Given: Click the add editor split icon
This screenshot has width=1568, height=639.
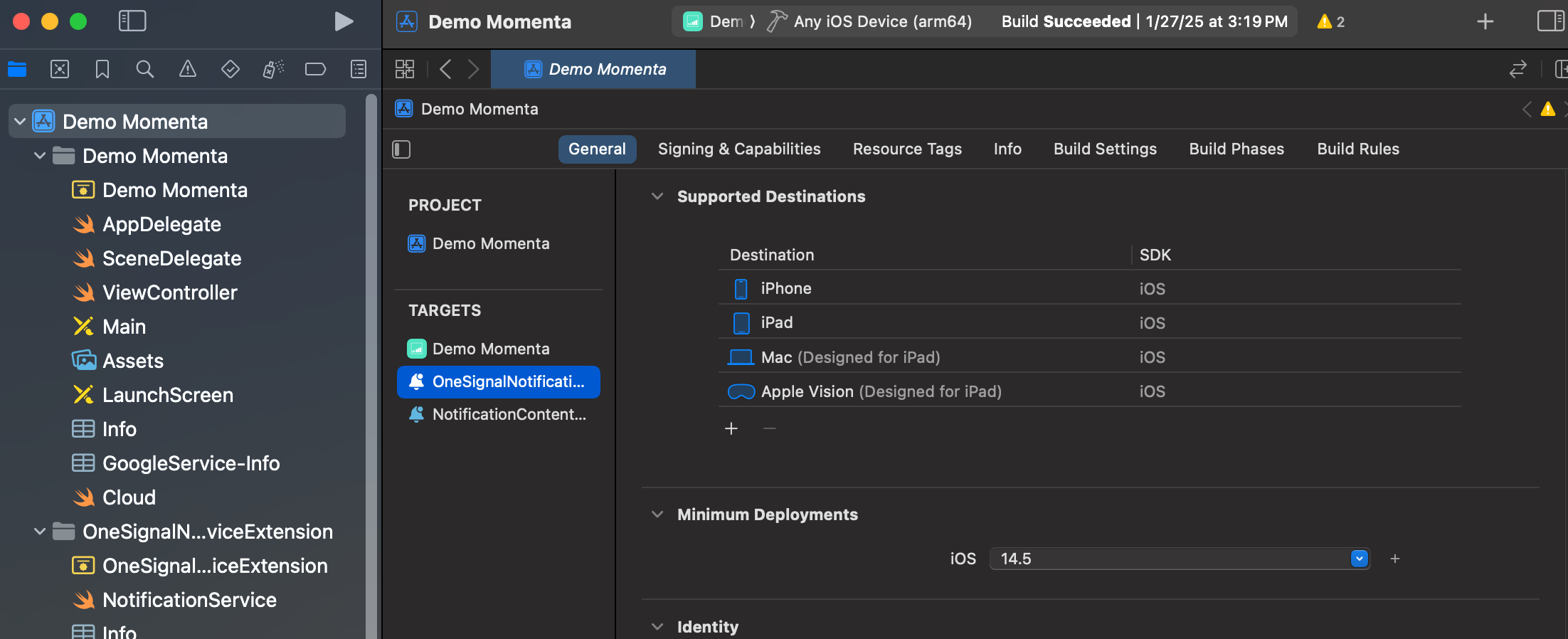Looking at the screenshot, I should point(1561,69).
